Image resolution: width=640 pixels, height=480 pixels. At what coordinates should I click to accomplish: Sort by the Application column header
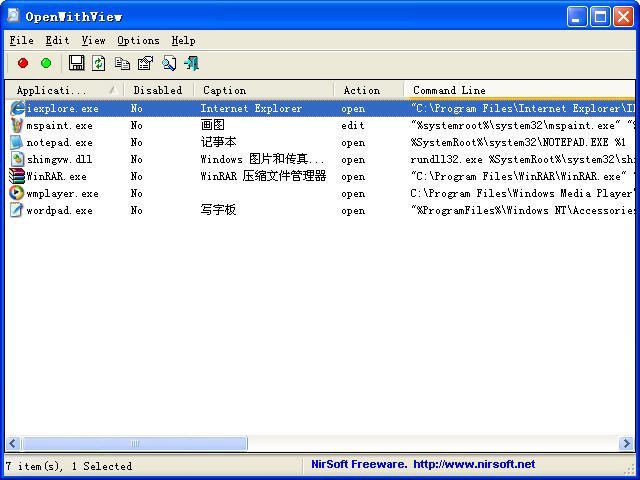pos(60,90)
